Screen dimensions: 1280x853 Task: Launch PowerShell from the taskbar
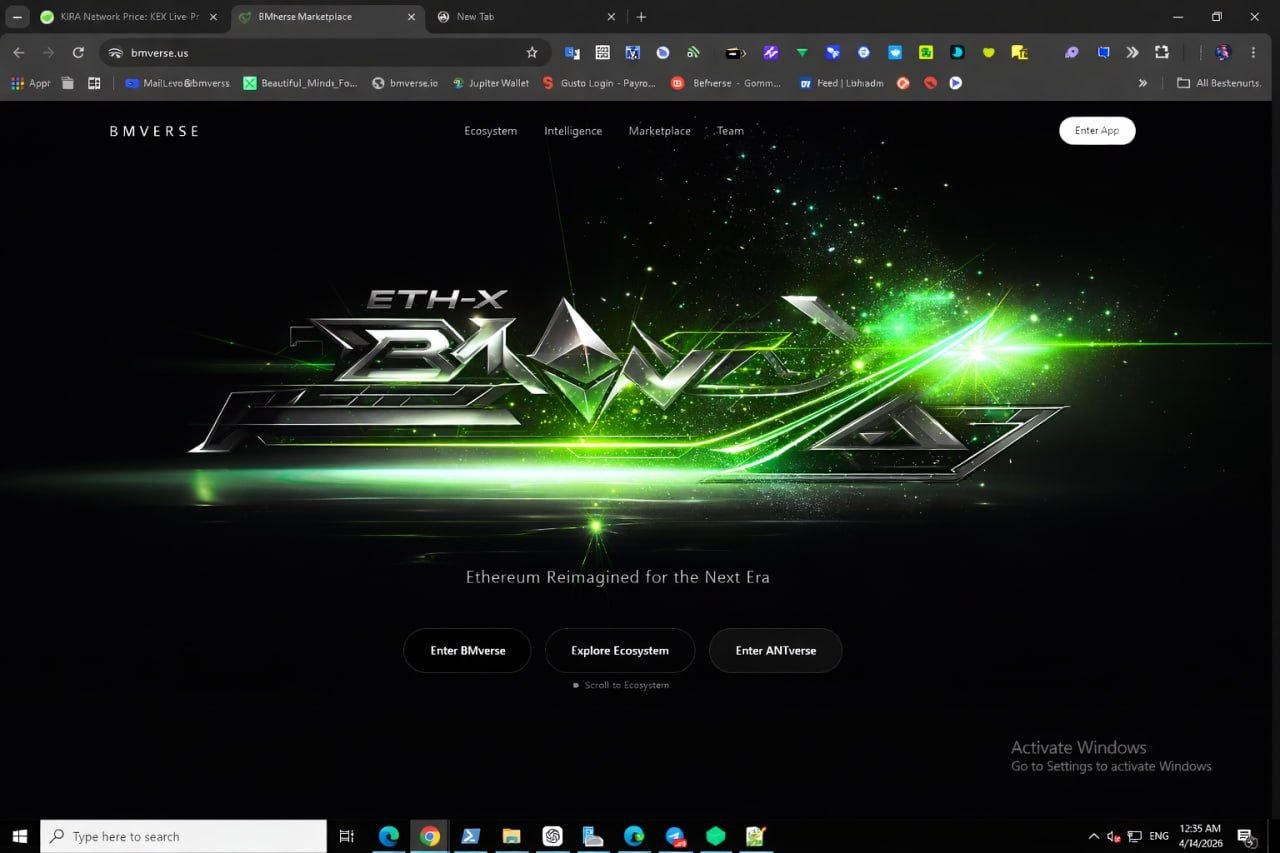(470, 836)
